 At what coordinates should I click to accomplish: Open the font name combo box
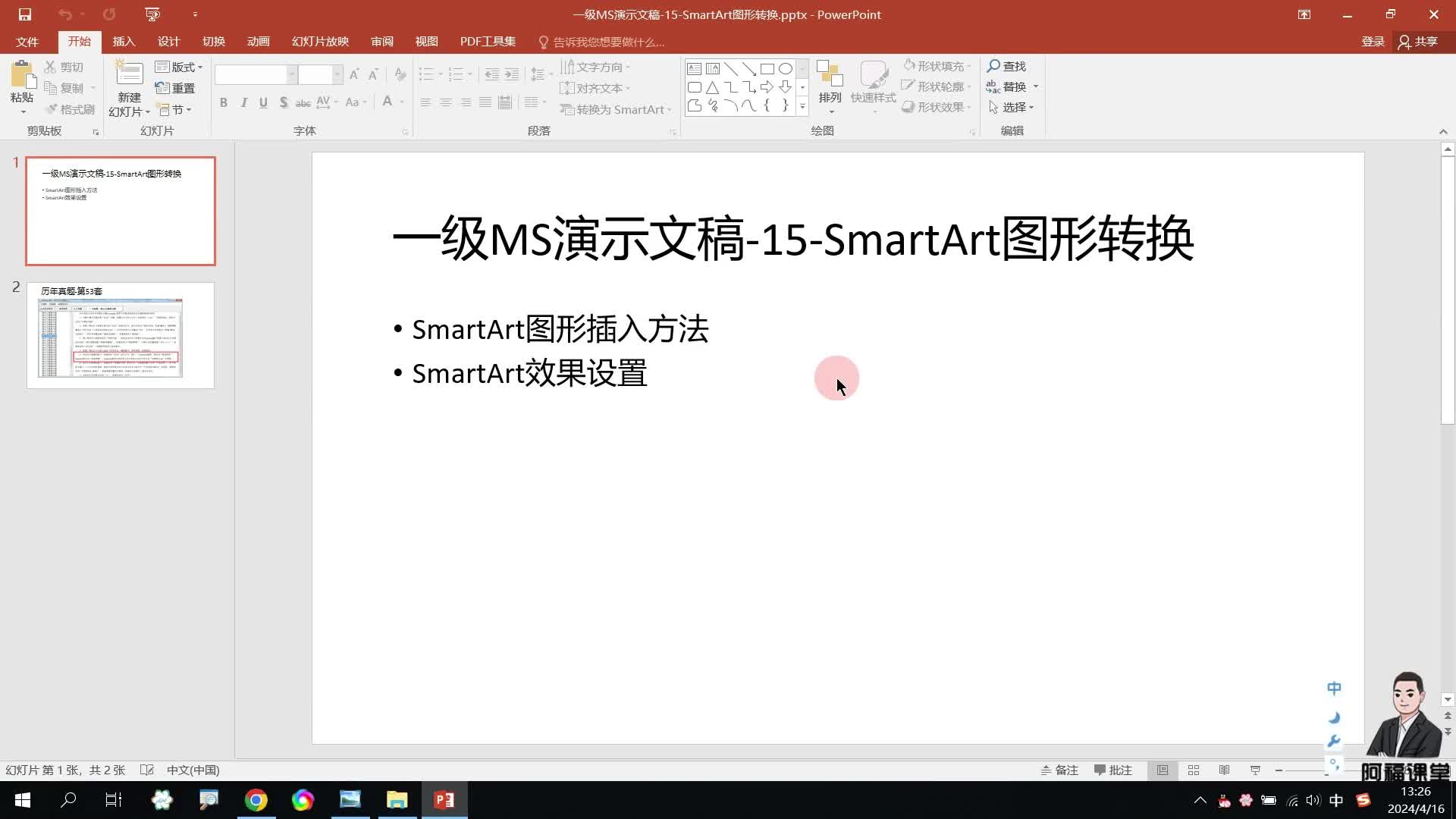point(256,74)
